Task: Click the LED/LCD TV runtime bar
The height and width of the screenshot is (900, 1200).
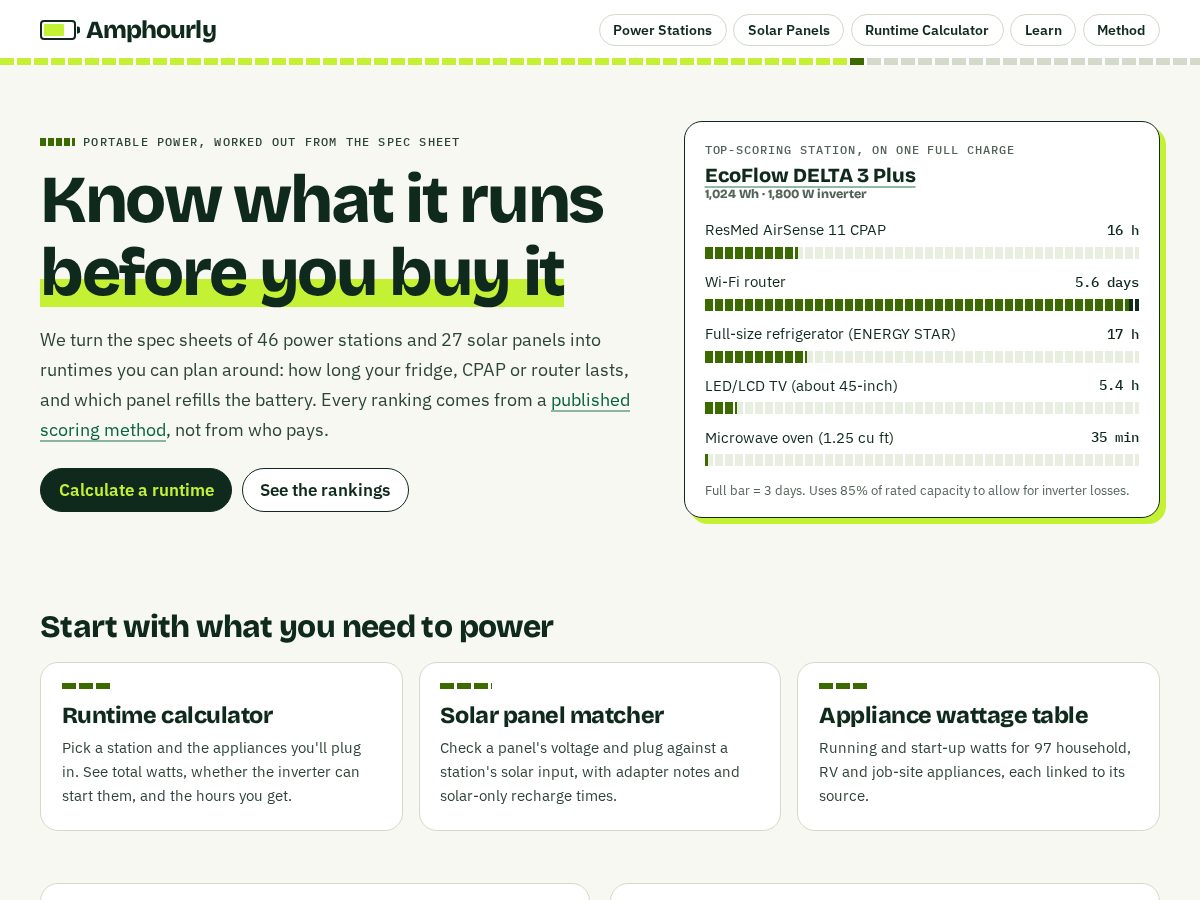Action: click(x=922, y=408)
